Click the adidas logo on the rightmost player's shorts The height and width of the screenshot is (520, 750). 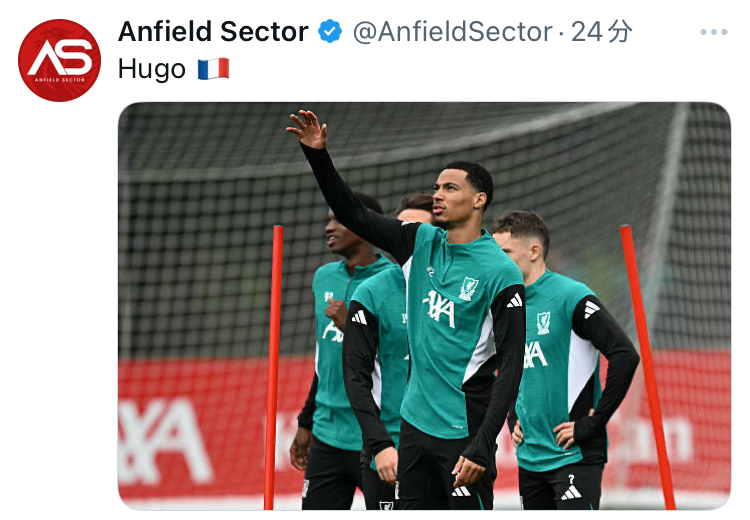[571, 493]
